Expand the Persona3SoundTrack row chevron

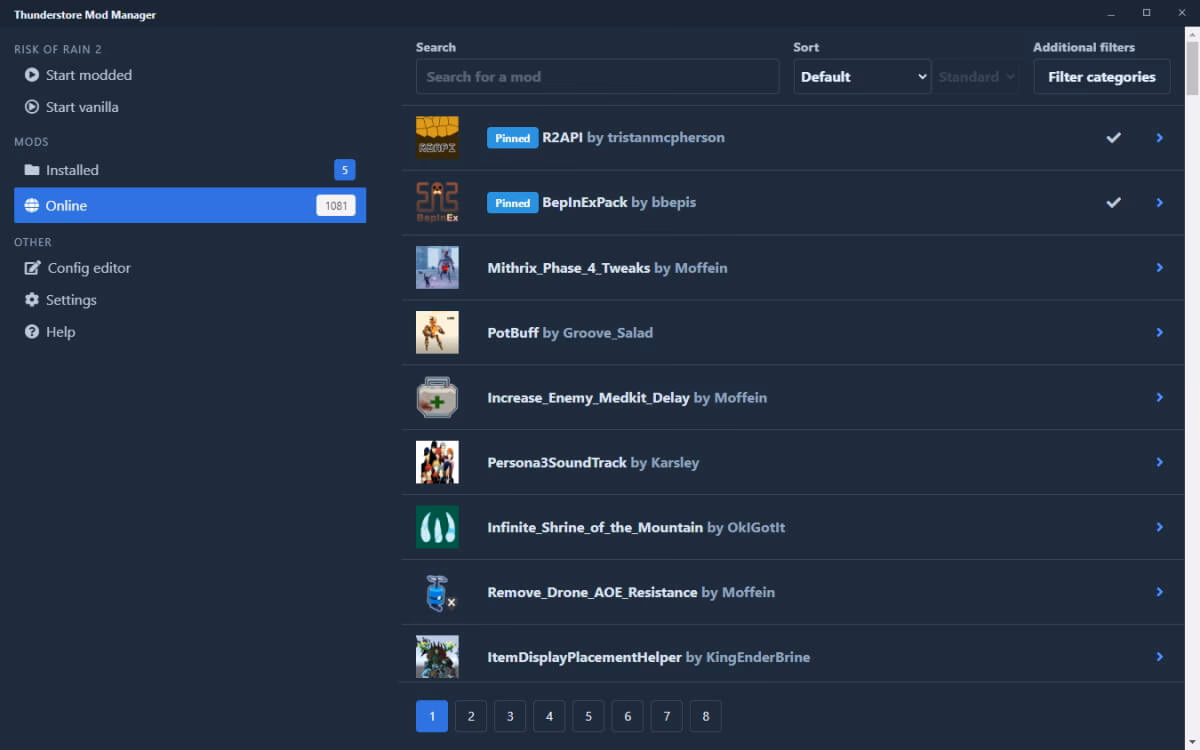[x=1160, y=462]
